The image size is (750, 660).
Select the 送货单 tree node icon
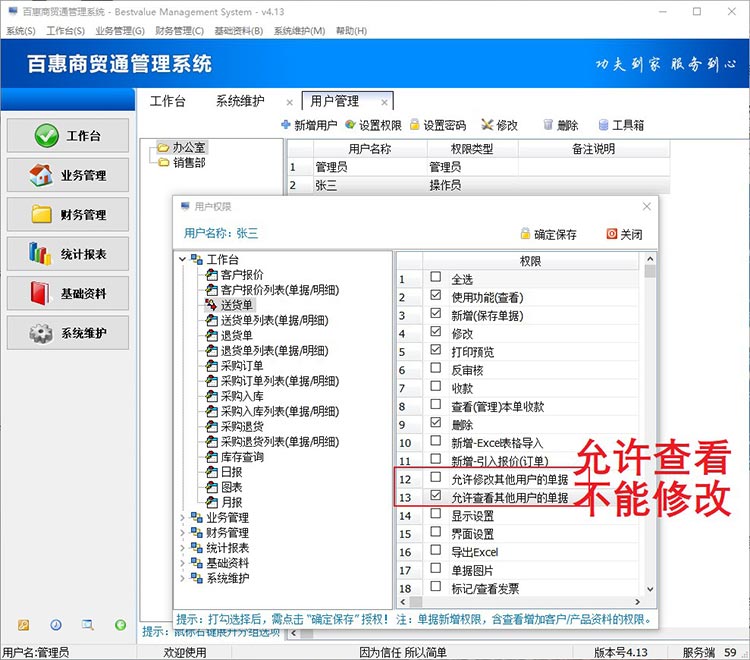211,305
